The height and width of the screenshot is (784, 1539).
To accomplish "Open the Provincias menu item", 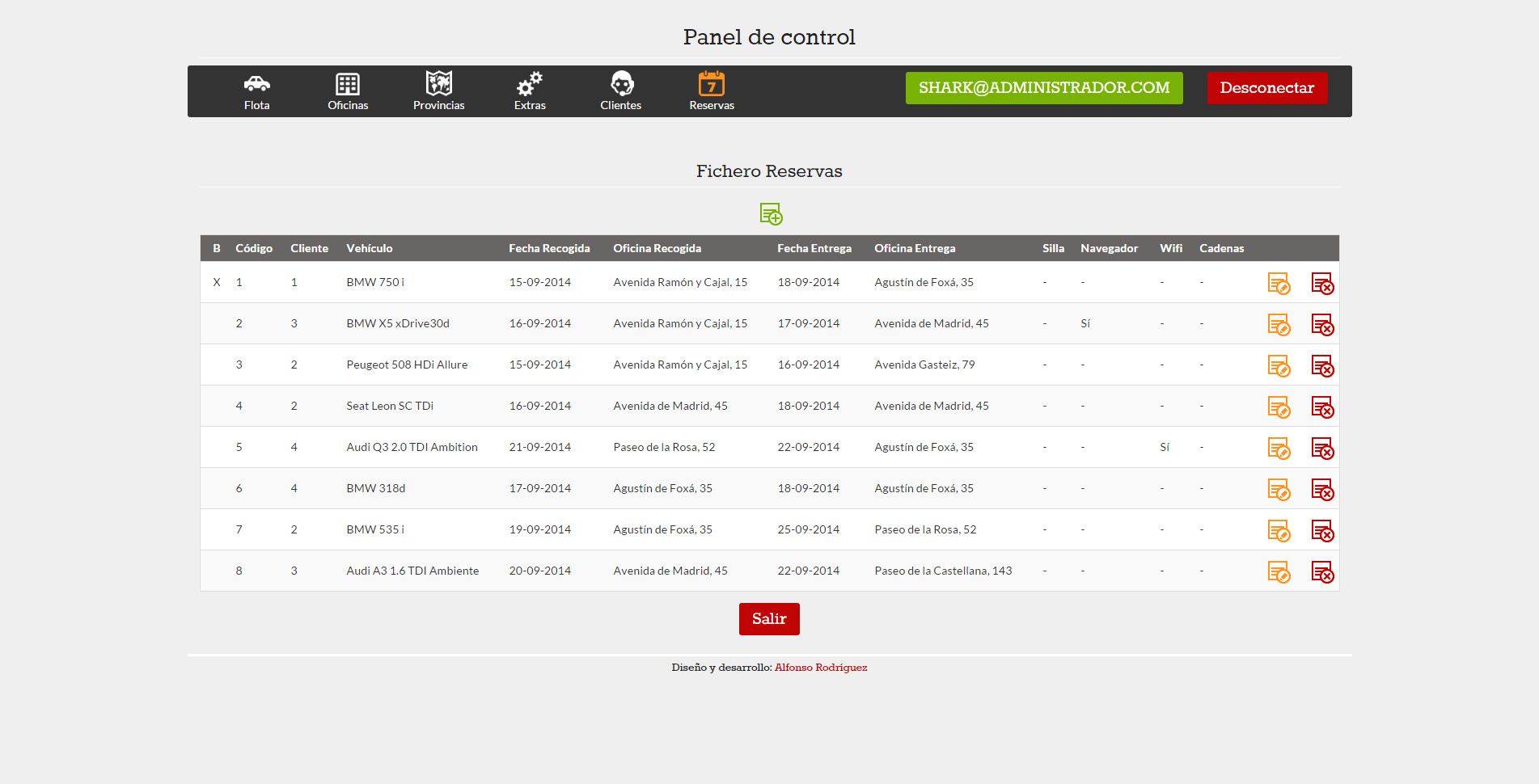I will 438,91.
